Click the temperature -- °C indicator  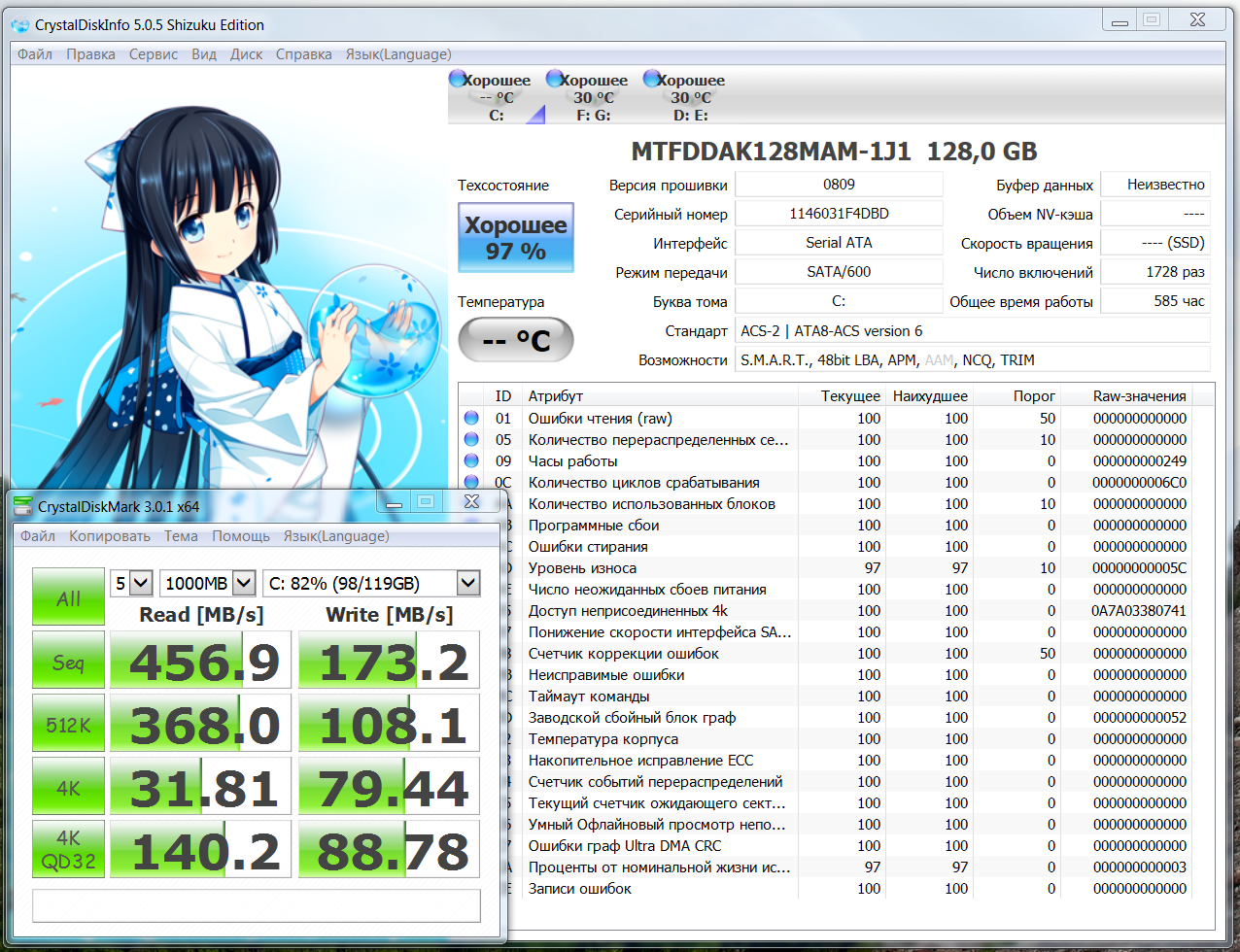pyautogui.click(x=516, y=340)
